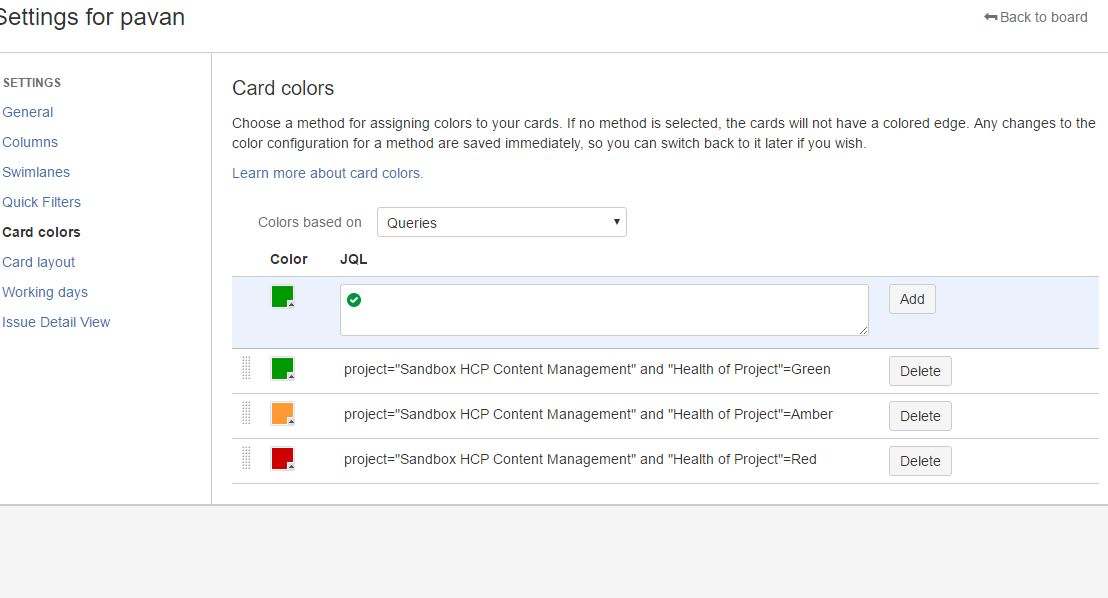The width and height of the screenshot is (1108, 598).
Task: Pick color for the new JQL rule swatch
Action: (283, 297)
